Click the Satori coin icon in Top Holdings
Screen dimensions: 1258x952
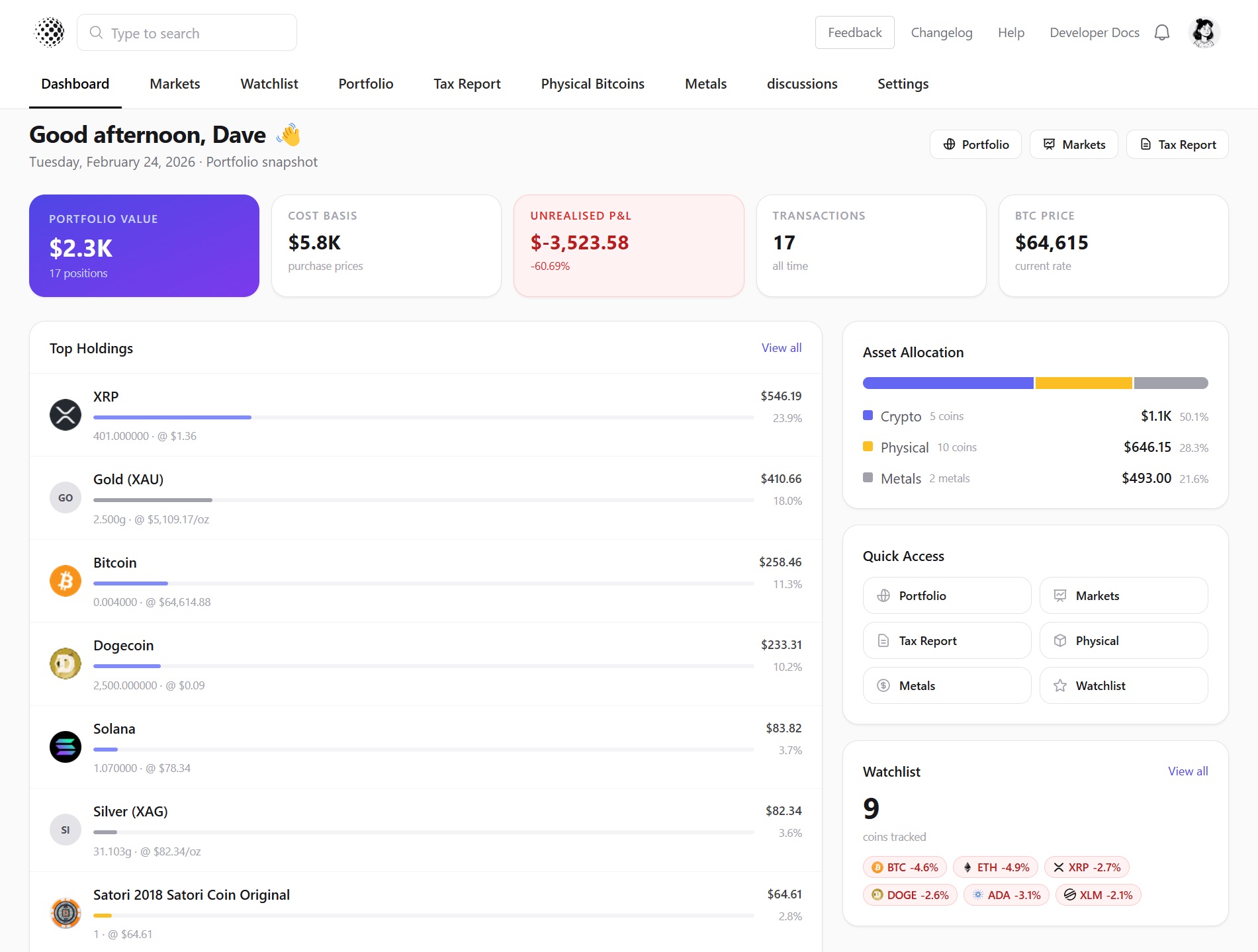point(66,913)
